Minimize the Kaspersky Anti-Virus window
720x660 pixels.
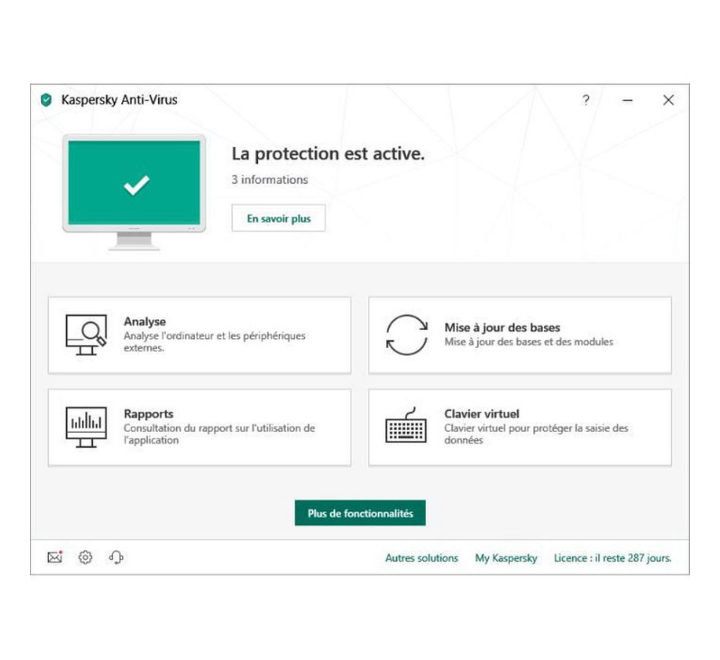[x=627, y=100]
